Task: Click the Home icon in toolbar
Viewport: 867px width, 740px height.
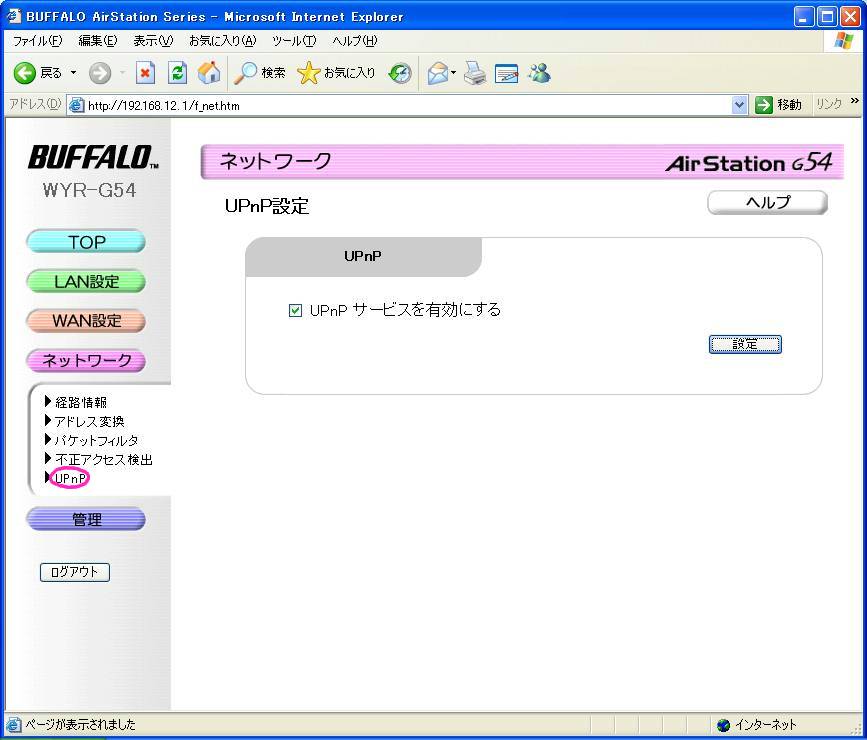Action: click(x=208, y=73)
